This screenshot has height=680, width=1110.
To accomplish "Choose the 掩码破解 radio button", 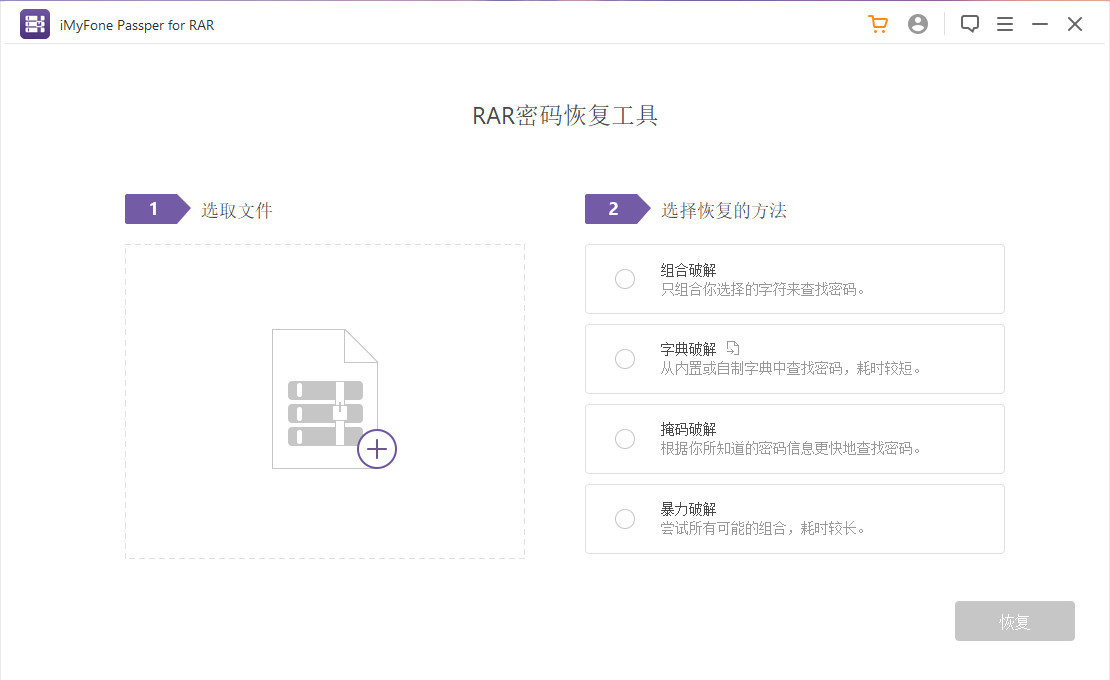I will 625,439.
